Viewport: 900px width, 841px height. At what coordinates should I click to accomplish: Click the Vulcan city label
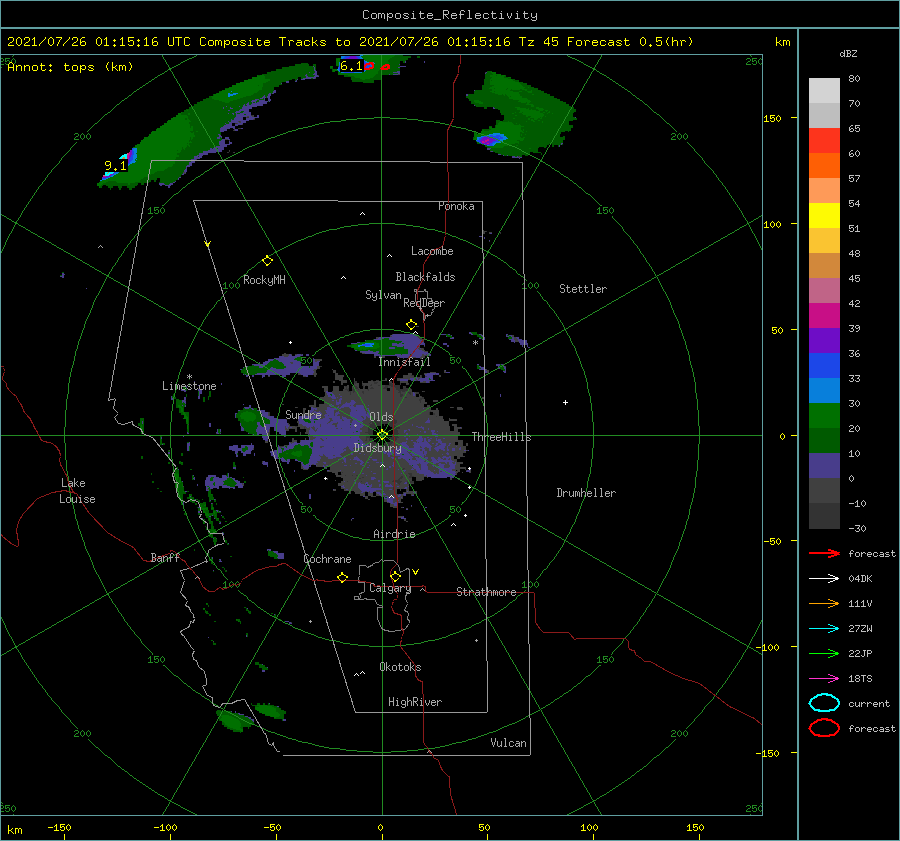coord(509,743)
